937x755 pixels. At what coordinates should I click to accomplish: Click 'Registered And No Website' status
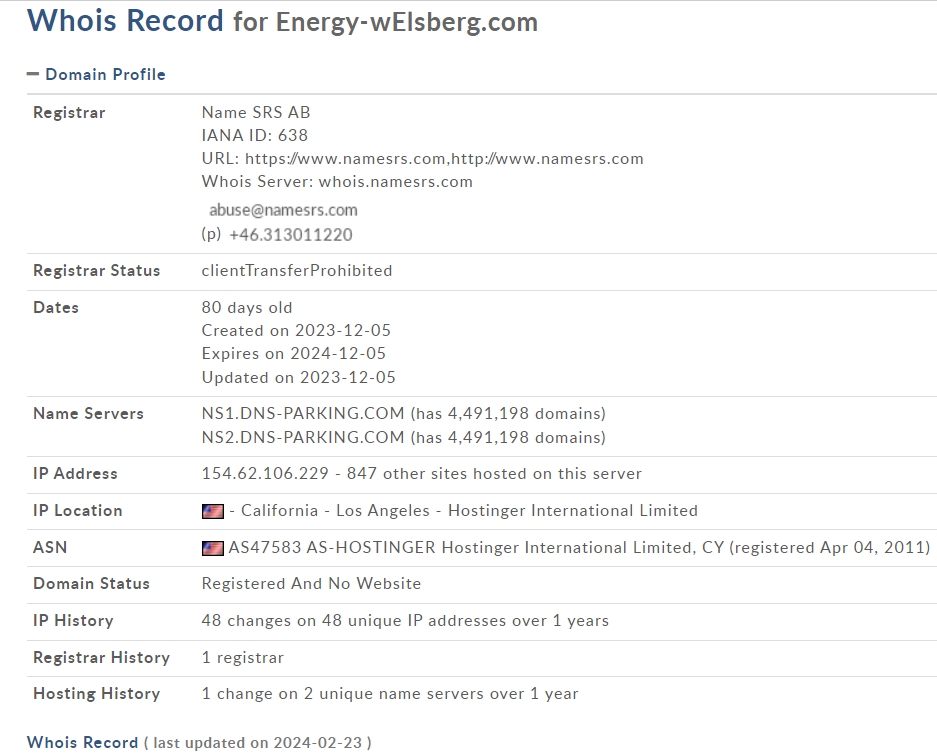tap(311, 584)
